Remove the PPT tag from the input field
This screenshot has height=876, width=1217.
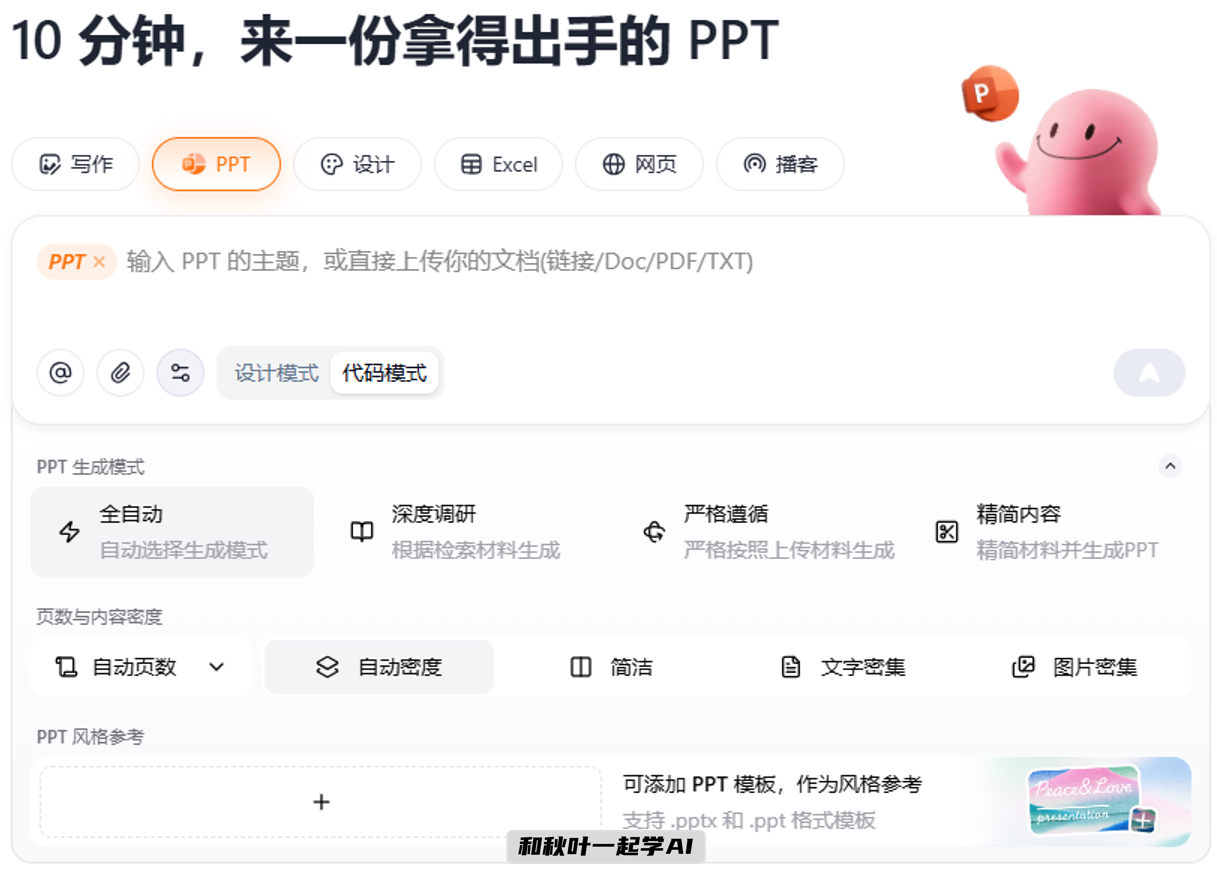pos(99,262)
